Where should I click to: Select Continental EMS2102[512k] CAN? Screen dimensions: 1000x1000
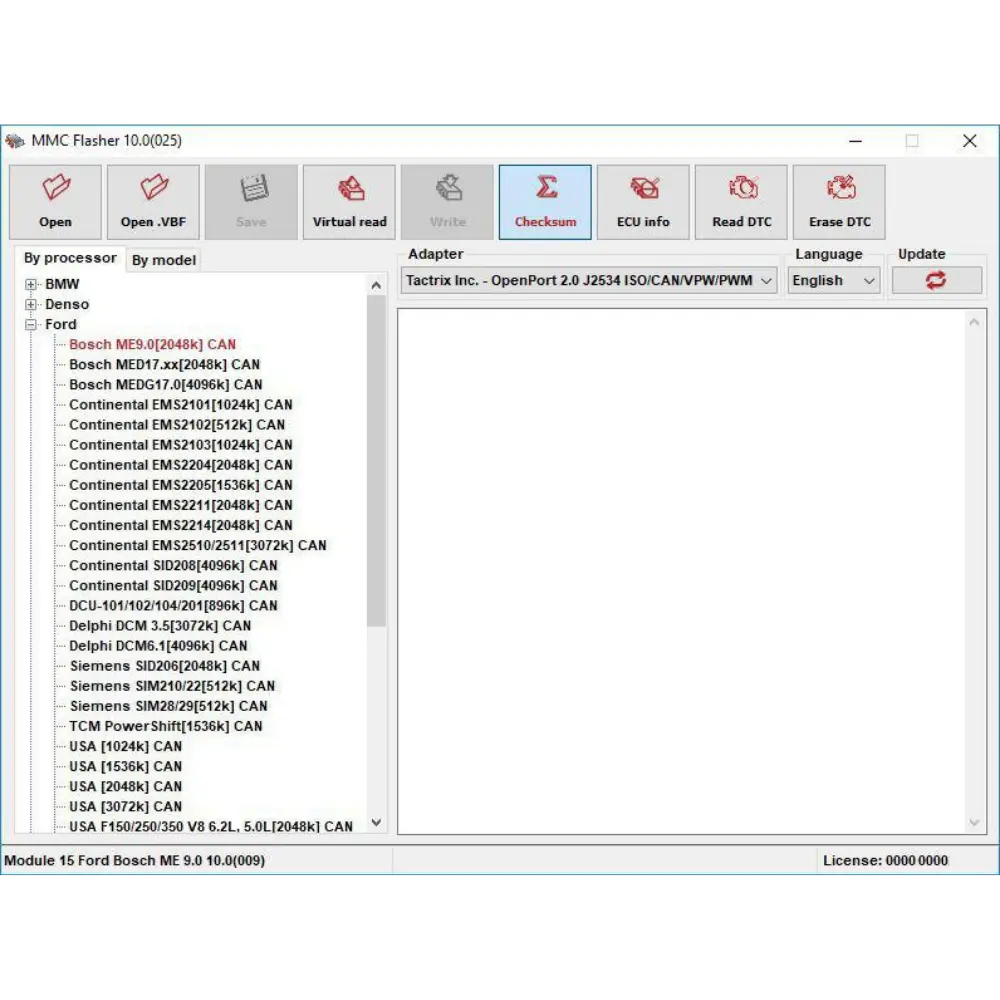pos(177,425)
